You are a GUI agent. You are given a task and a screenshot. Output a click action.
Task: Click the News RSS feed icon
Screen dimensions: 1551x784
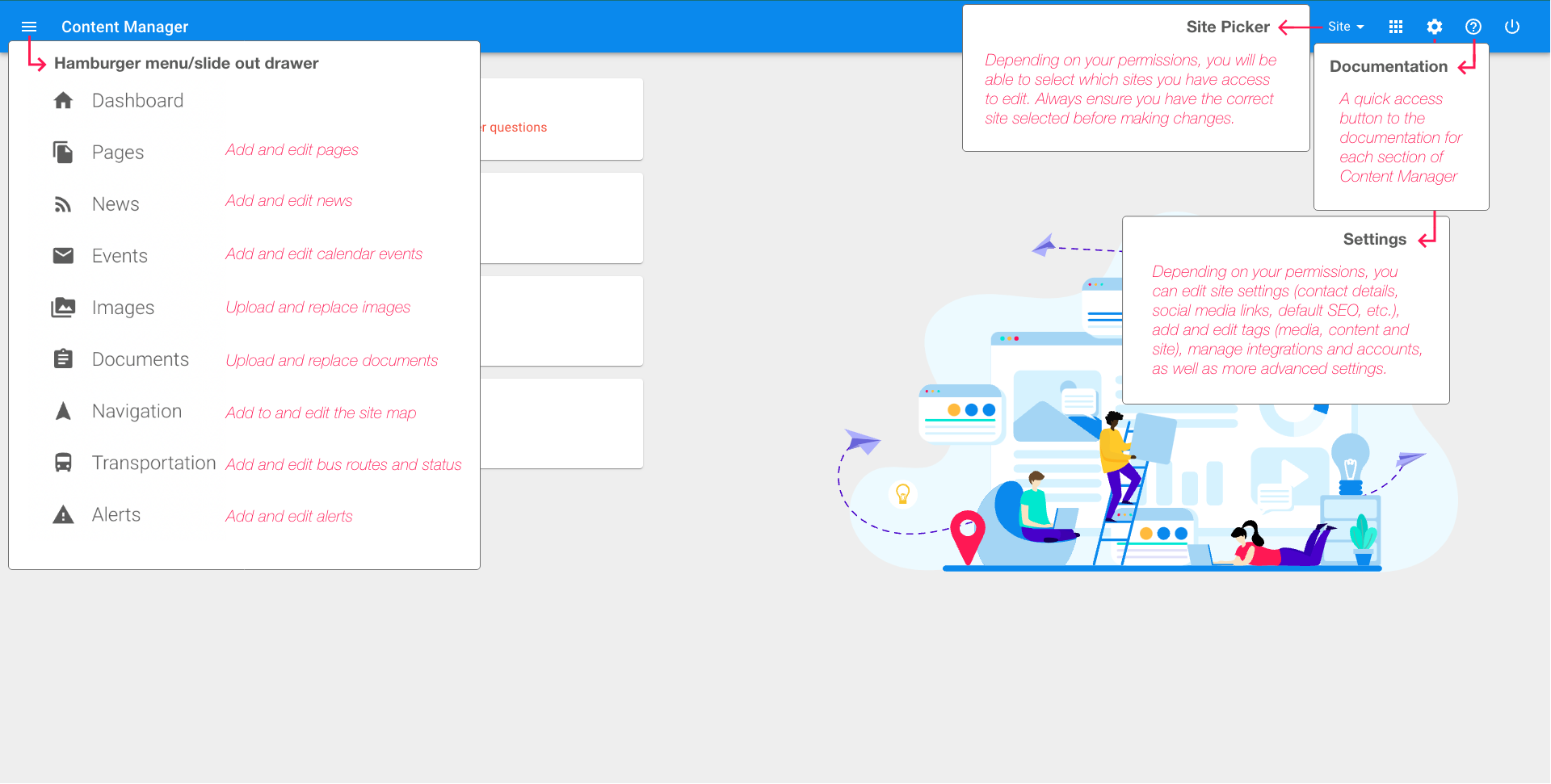[x=63, y=203]
